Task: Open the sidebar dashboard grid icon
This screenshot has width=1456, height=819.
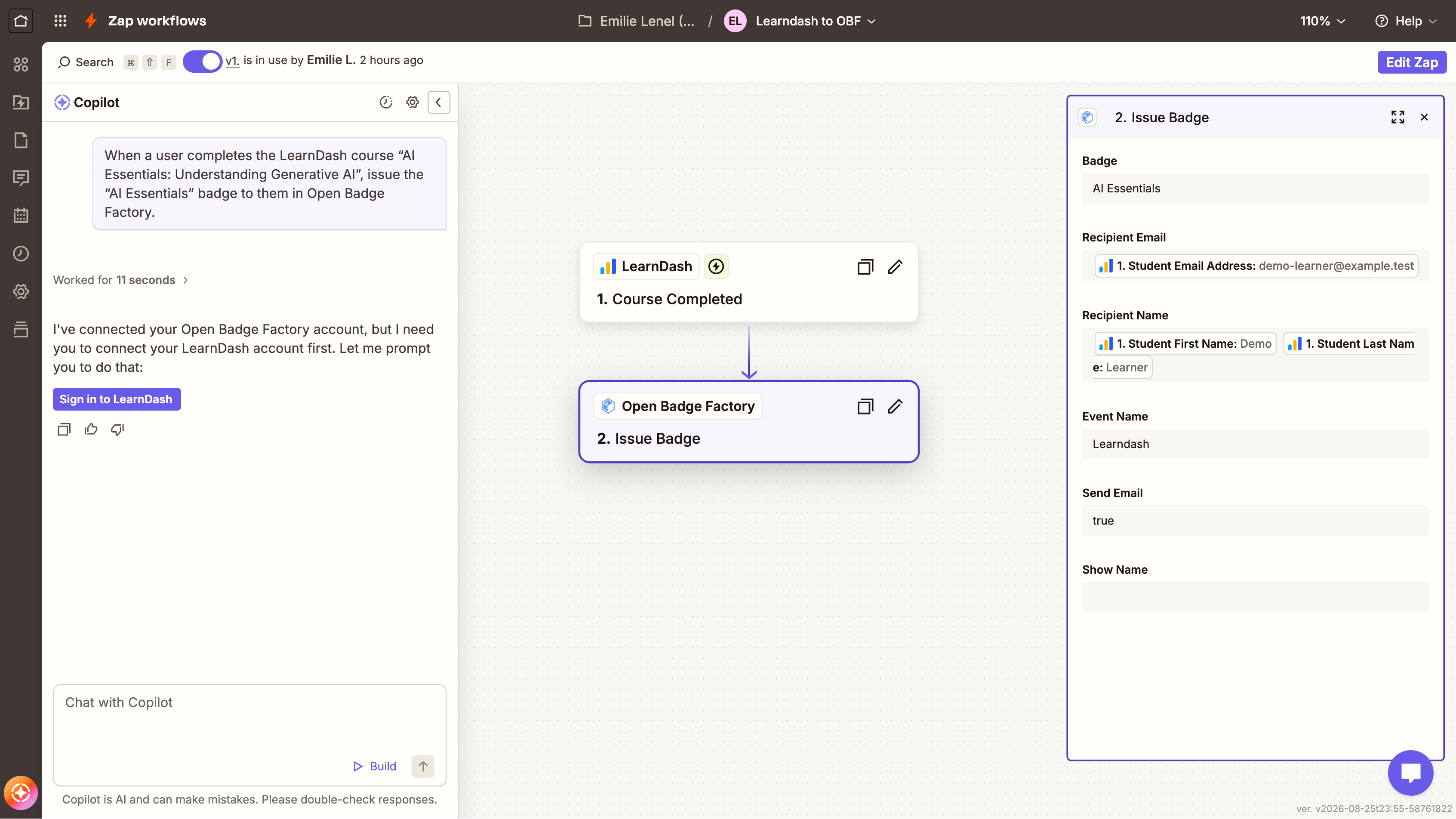Action: point(21,65)
